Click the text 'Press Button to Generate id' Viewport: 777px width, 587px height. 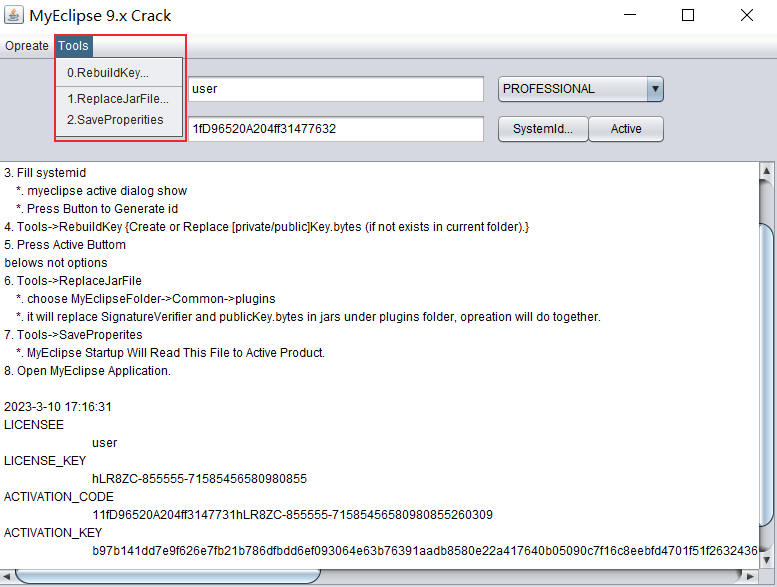(102, 209)
